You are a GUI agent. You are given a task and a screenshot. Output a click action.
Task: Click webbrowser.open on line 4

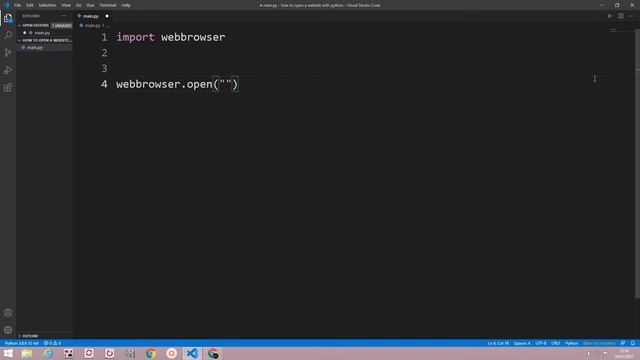[x=164, y=84]
